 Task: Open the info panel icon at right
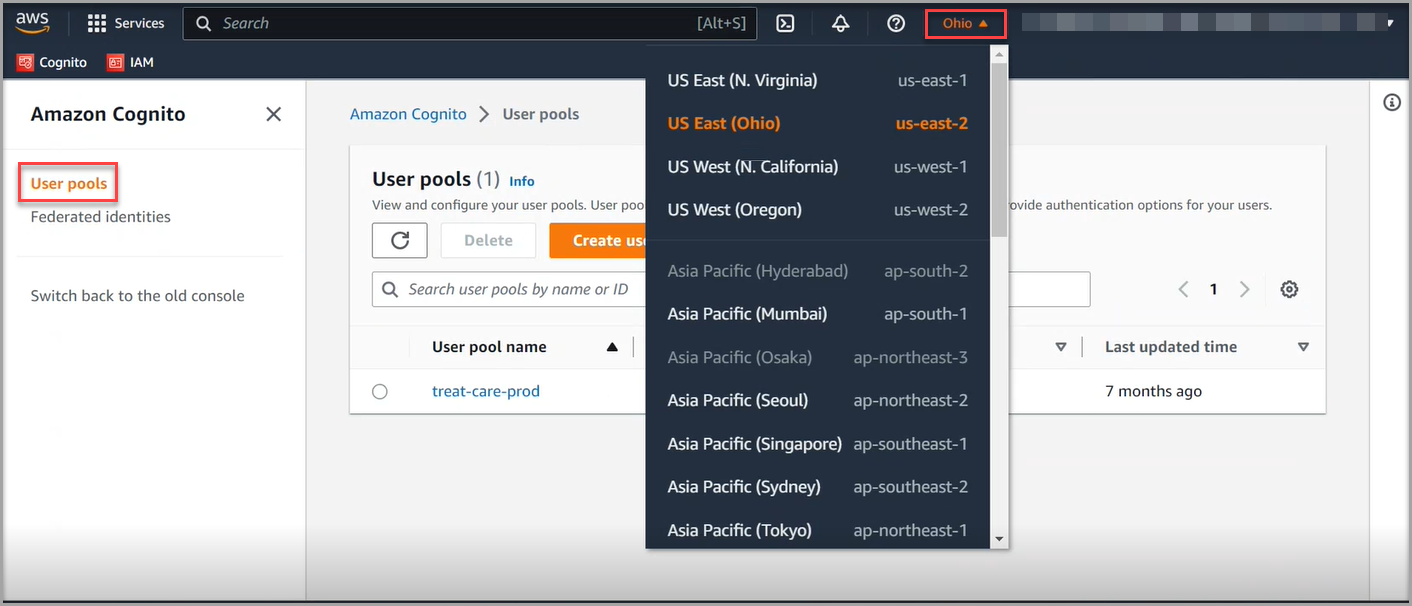pos(1391,103)
